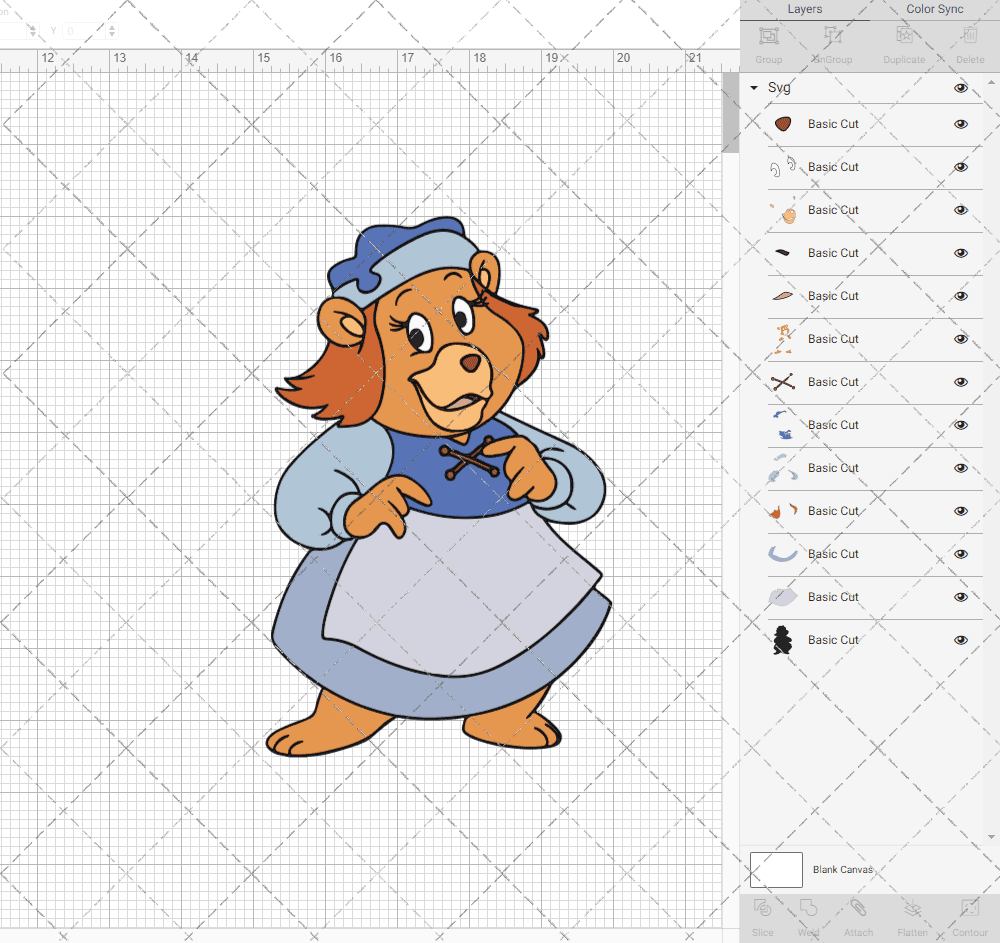Select the orange muzzle layer thumbnail
Viewport: 1000px width, 943px height.
tap(784, 210)
